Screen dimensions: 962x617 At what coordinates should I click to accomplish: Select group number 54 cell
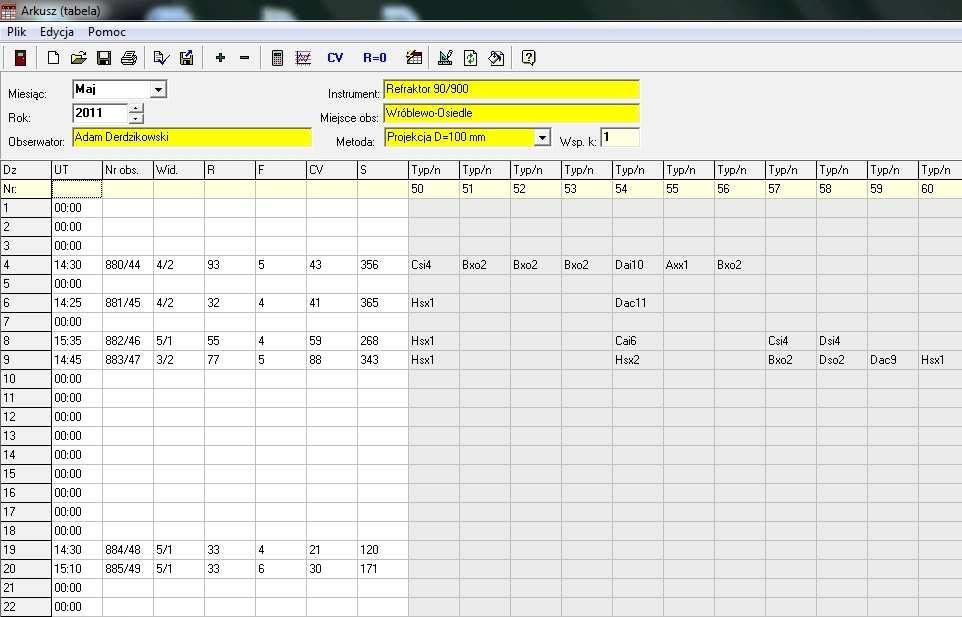click(x=637, y=189)
